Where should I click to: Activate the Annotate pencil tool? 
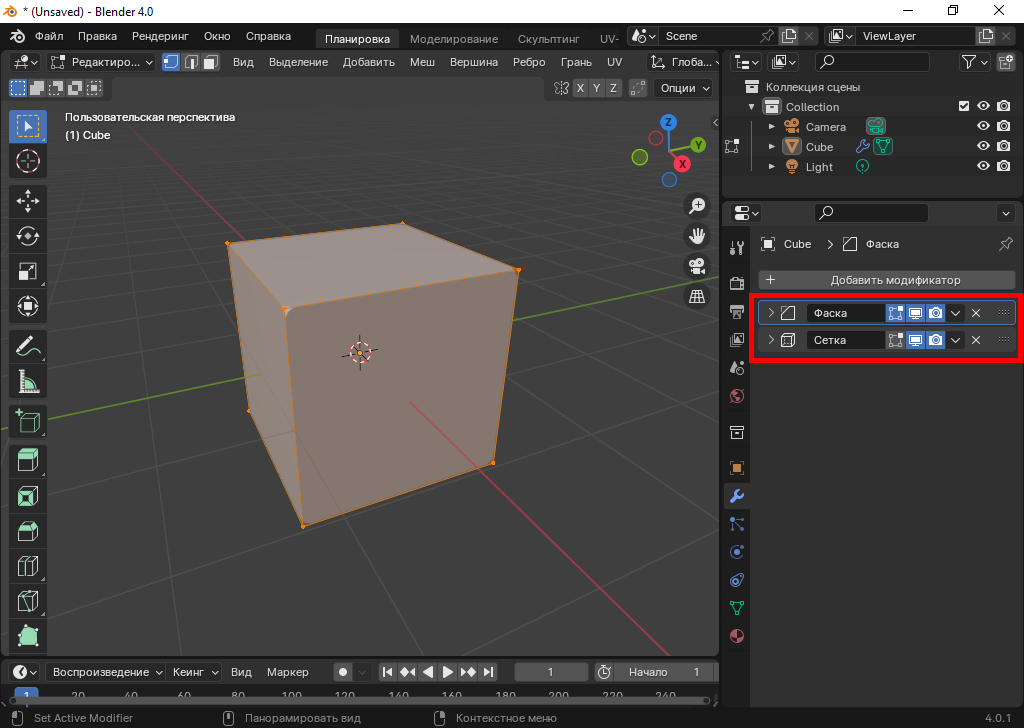click(28, 346)
